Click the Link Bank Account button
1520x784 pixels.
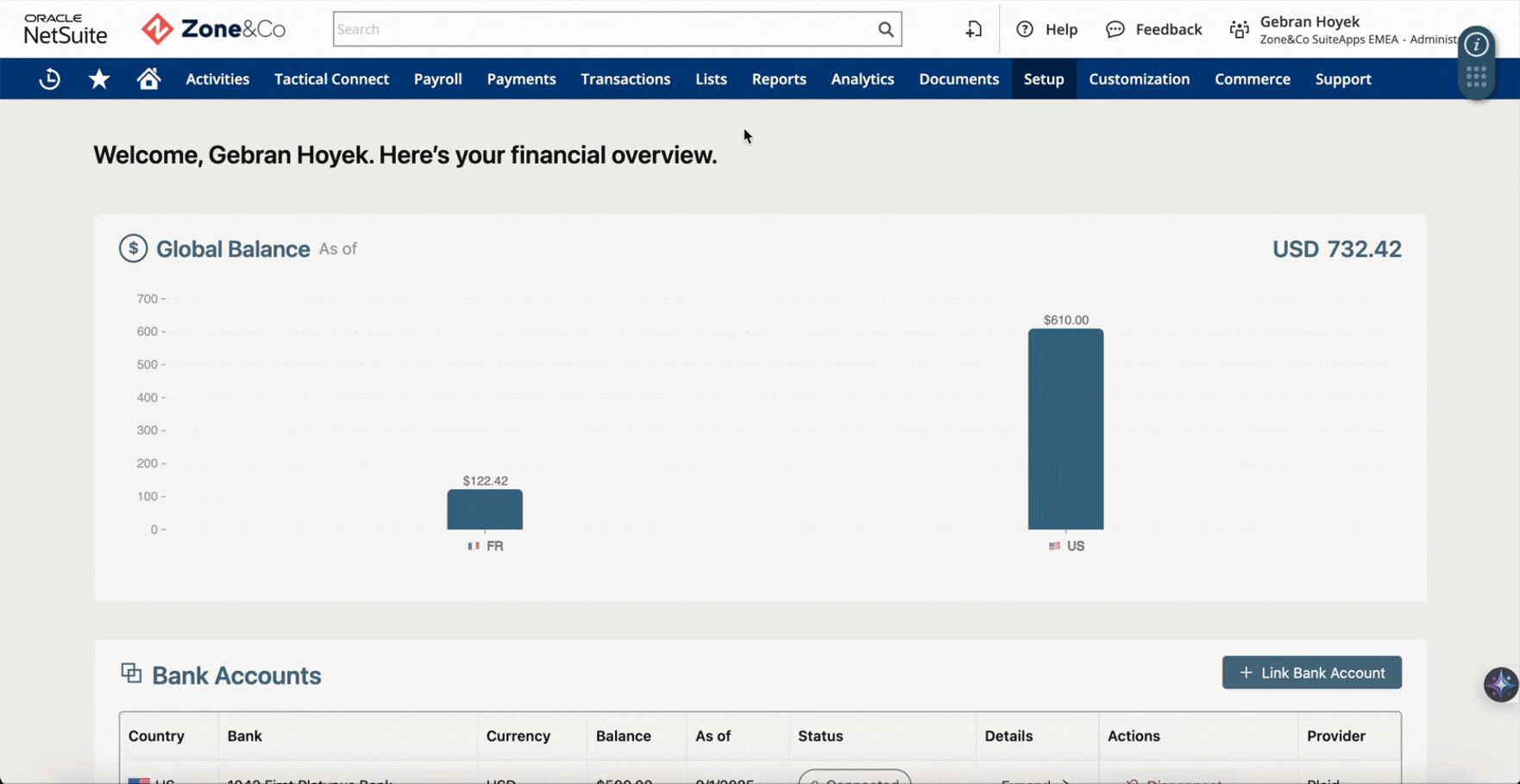click(1311, 673)
